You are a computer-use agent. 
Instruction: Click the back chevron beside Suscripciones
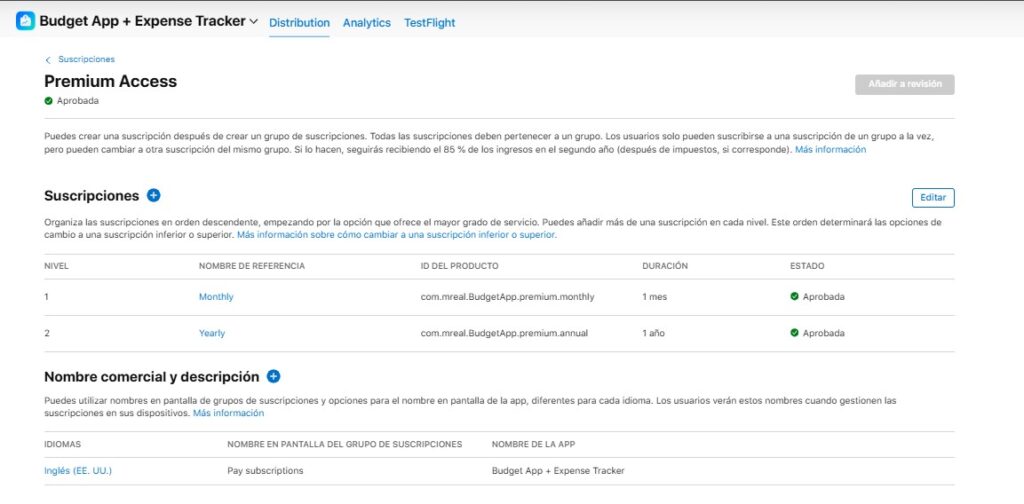click(x=48, y=60)
